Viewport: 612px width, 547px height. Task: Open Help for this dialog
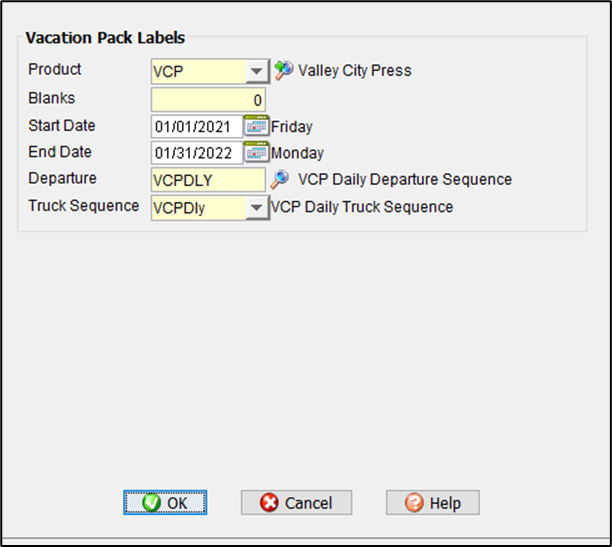[432, 503]
